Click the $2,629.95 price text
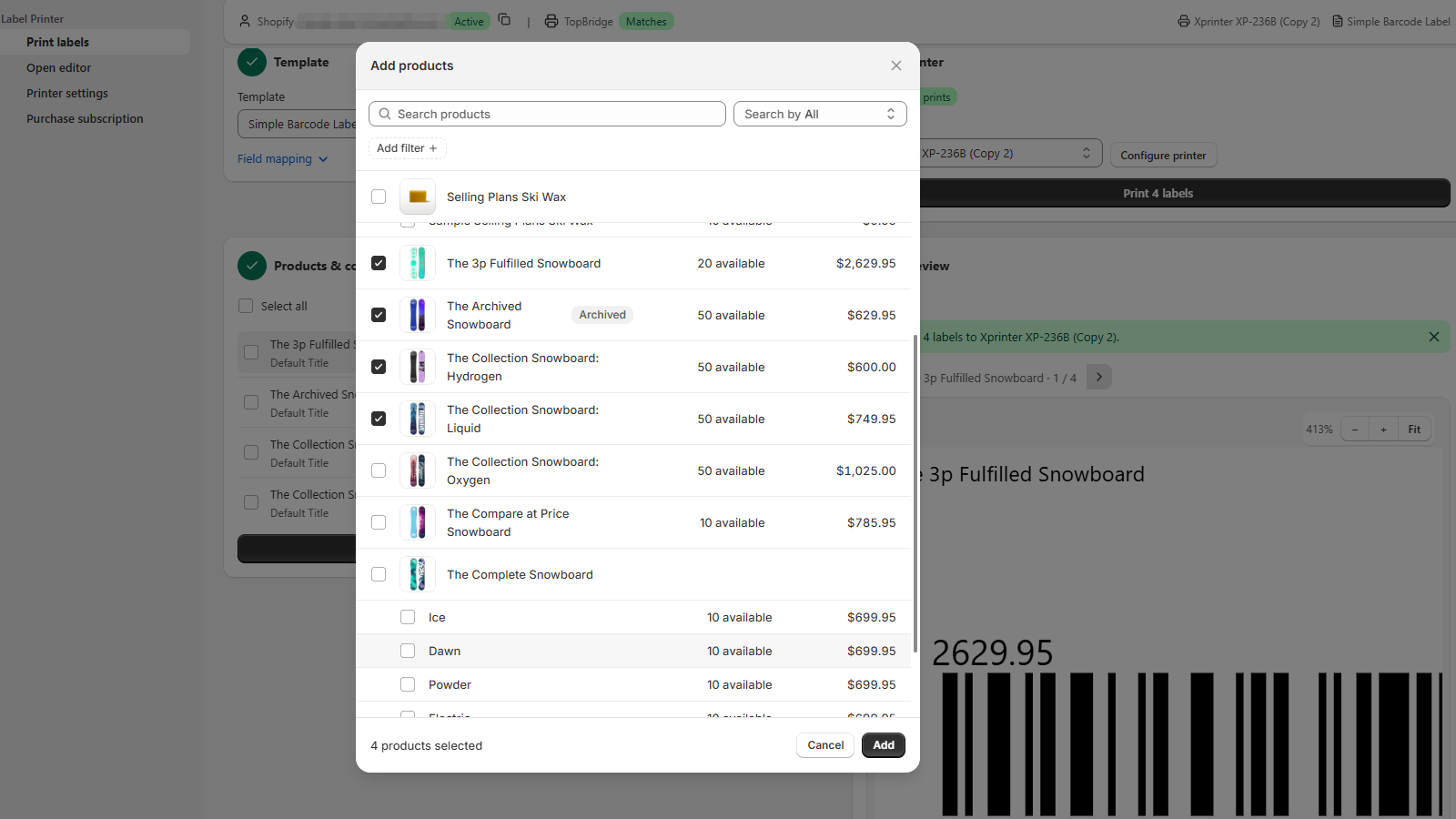 click(866, 264)
